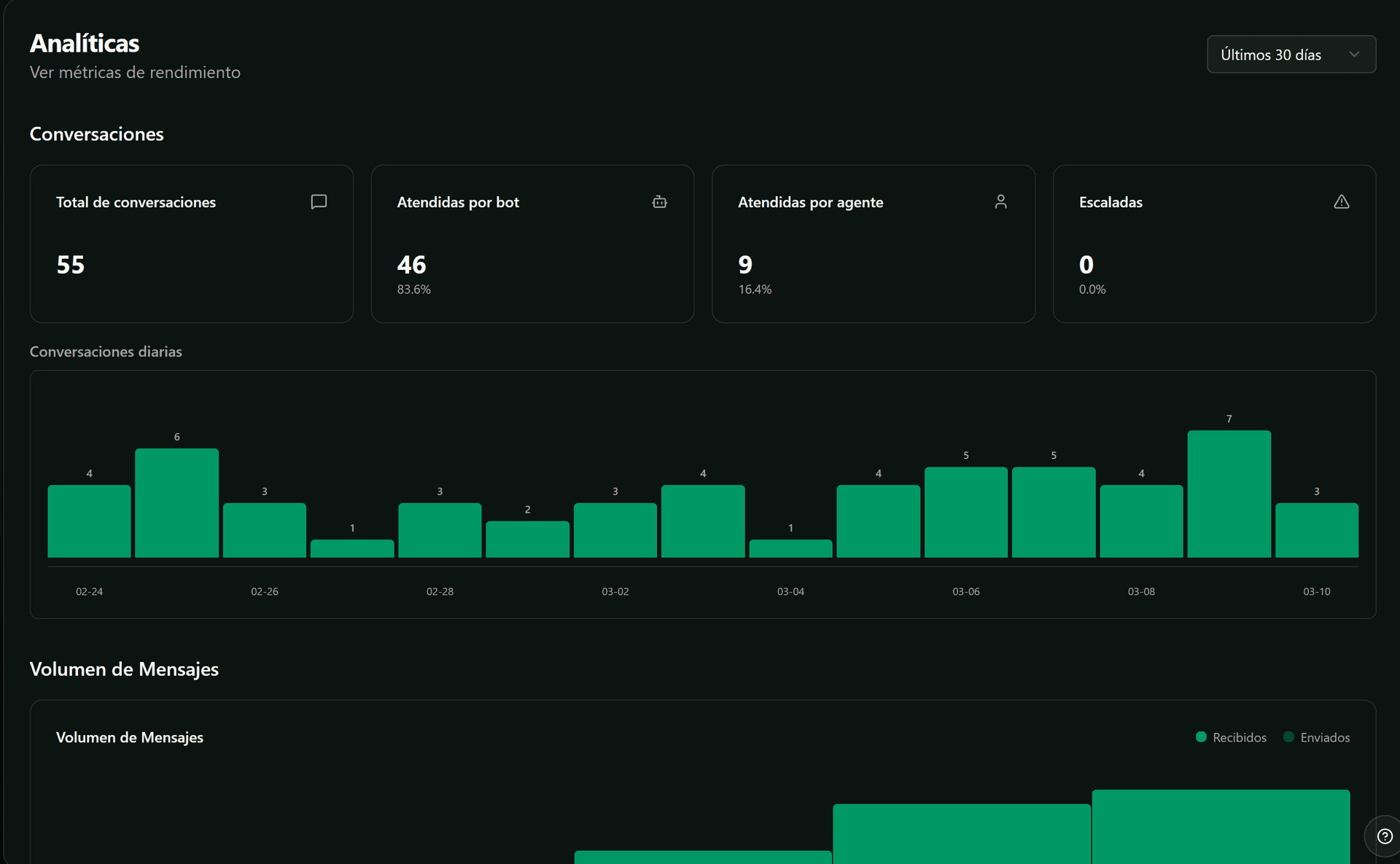1400x864 pixels.
Task: Click the person icon on Atendidas por agente card
Action: click(x=1000, y=202)
